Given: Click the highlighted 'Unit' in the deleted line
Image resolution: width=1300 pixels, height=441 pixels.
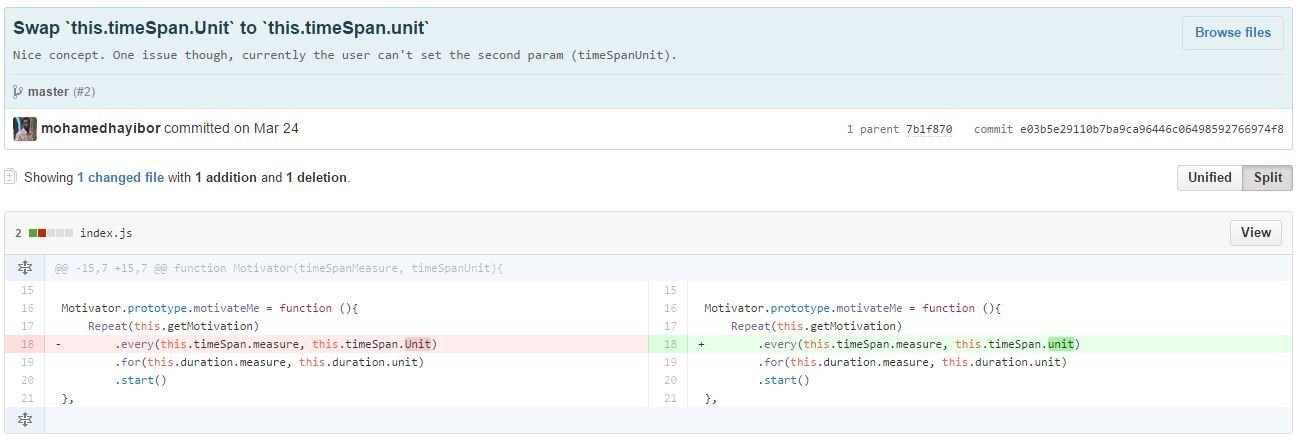Looking at the screenshot, I should pyautogui.click(x=418, y=344).
